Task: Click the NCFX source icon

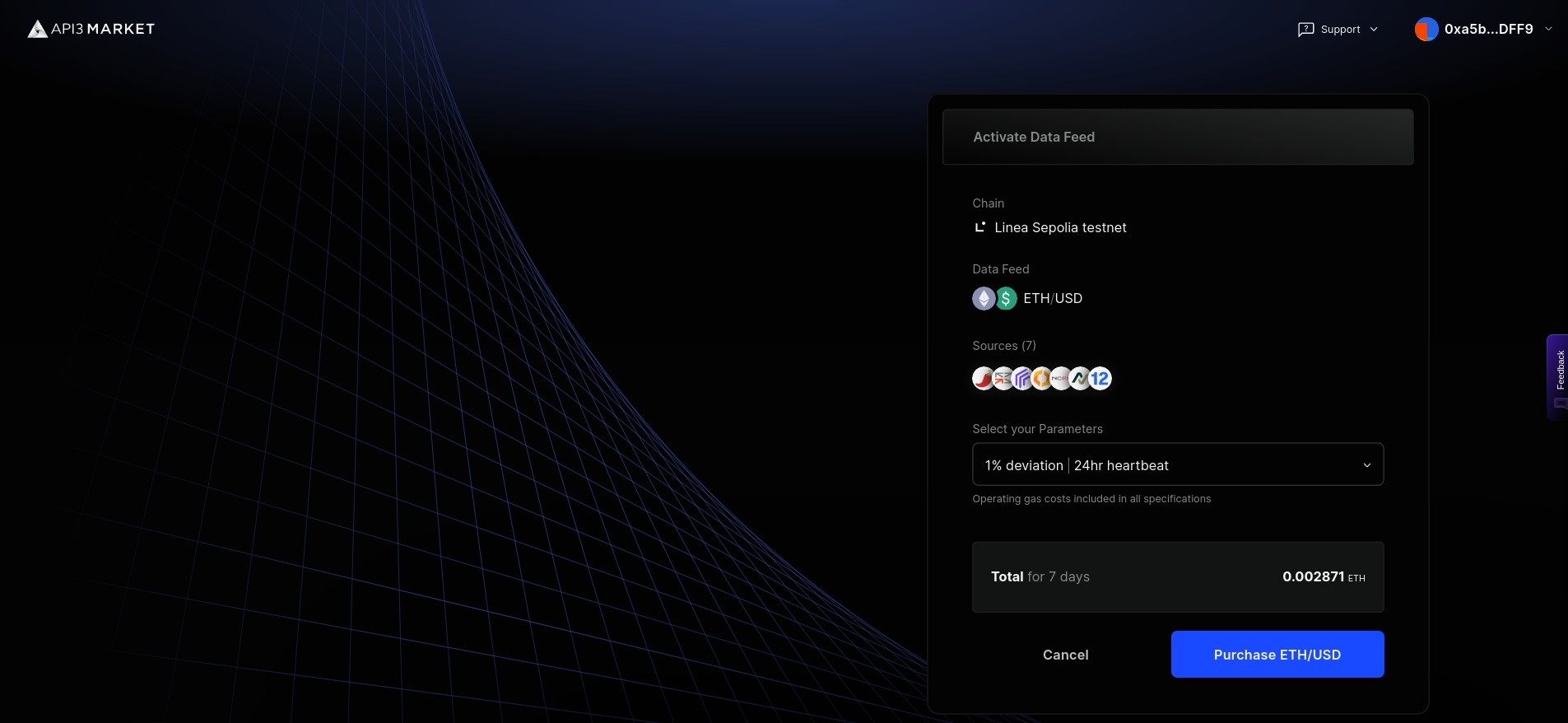Action: pos(1060,379)
